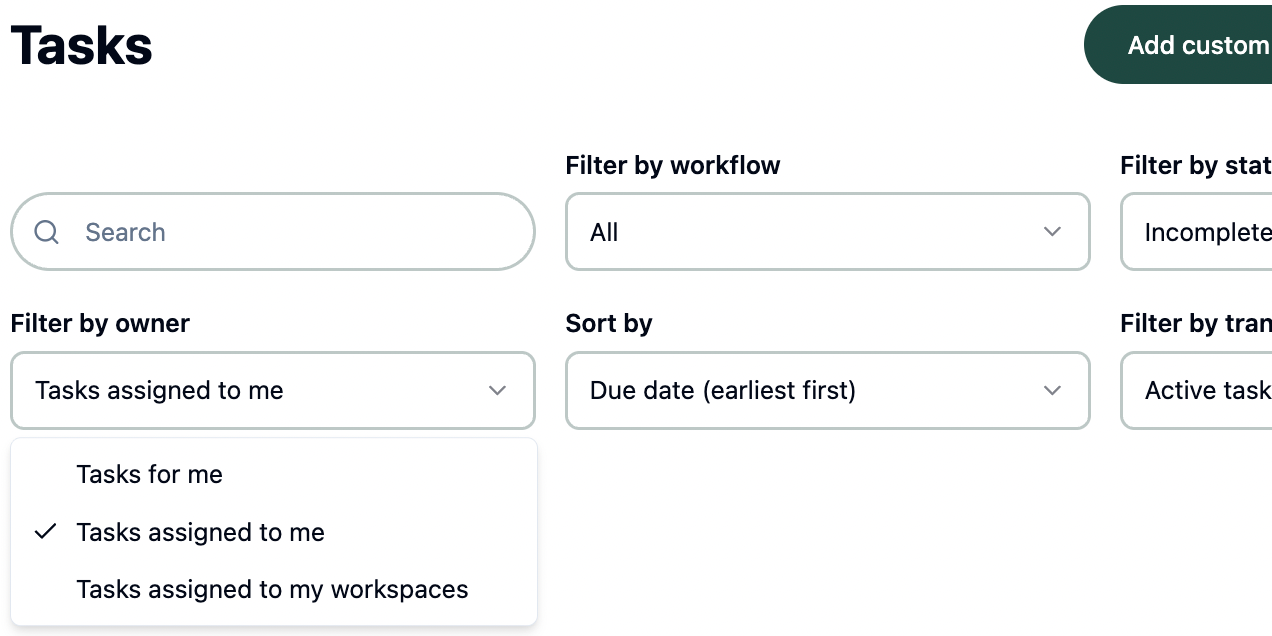1272x636 pixels.
Task: Click the Filter by owner label
Action: click(100, 323)
